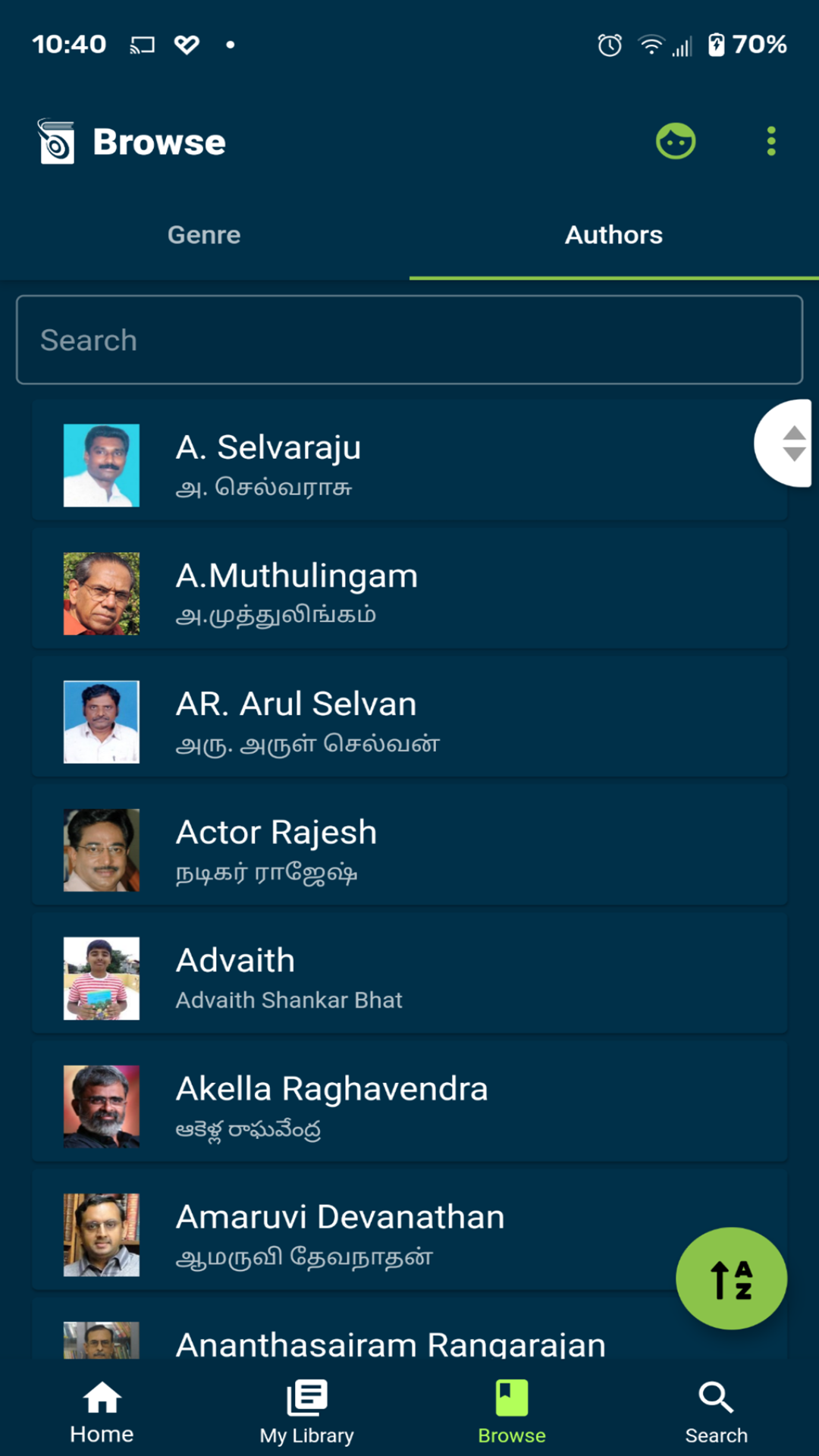Click the app logo beside Browse
Screen dimensions: 819x1456
click(x=56, y=142)
